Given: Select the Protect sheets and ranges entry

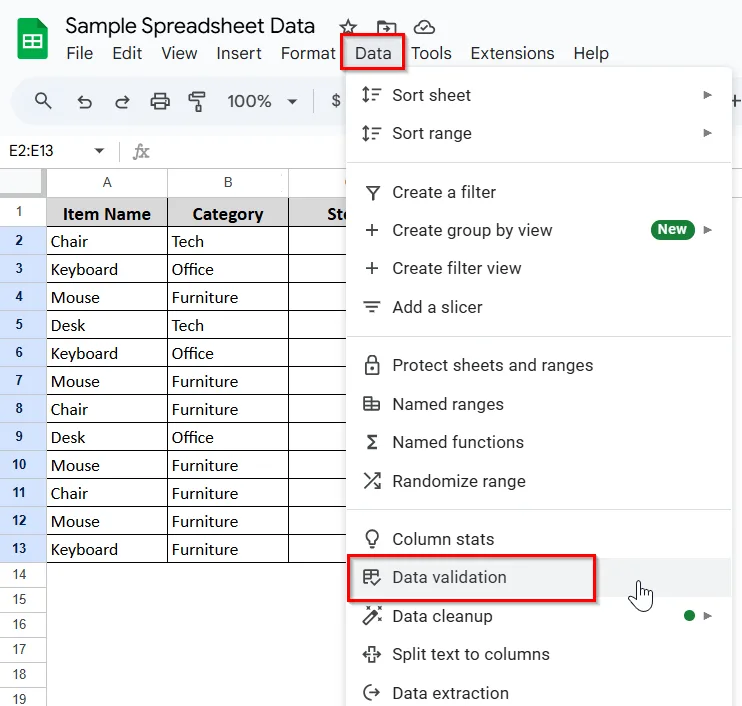Looking at the screenshot, I should point(539,365).
